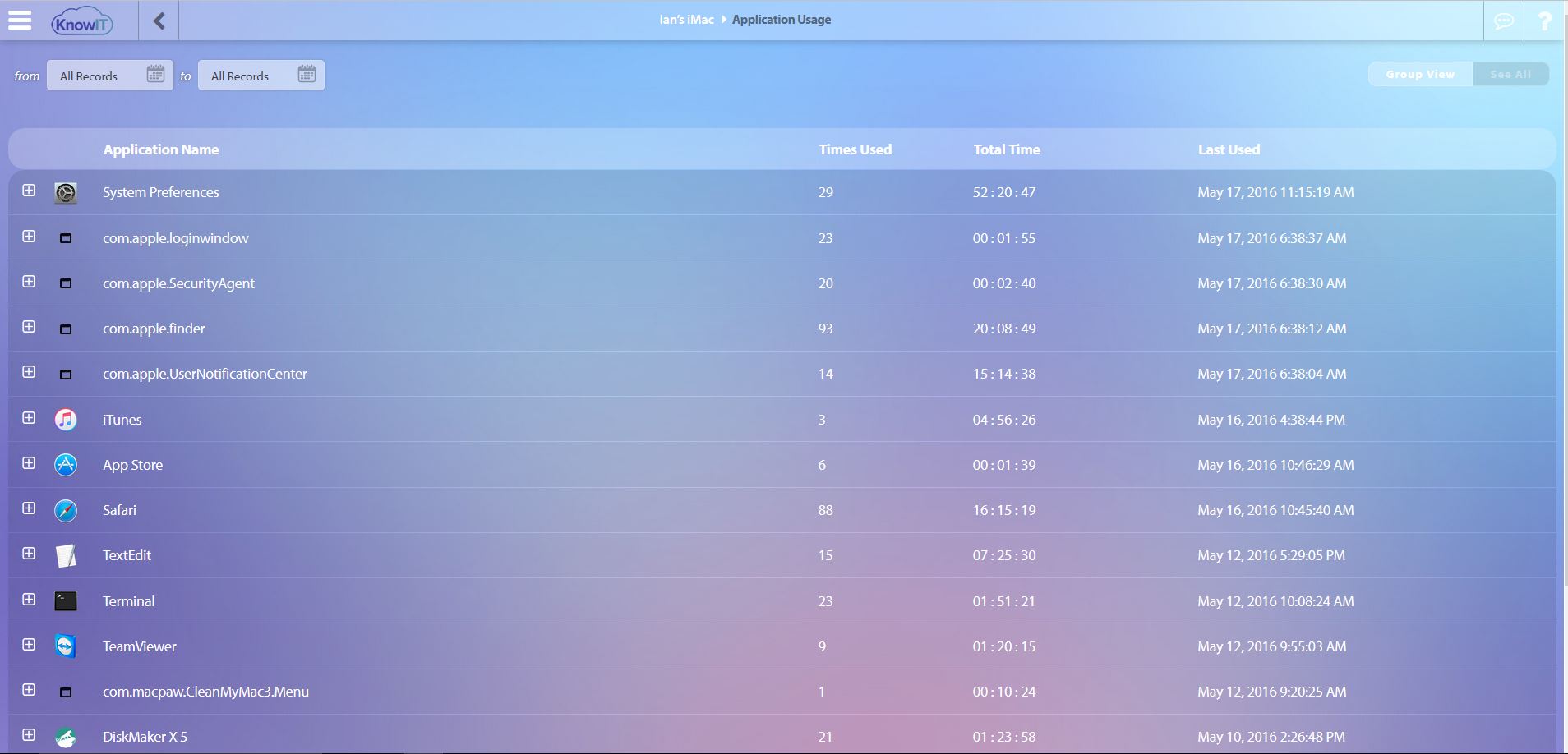Expand the com.apple.loginwindow row

tap(29, 237)
